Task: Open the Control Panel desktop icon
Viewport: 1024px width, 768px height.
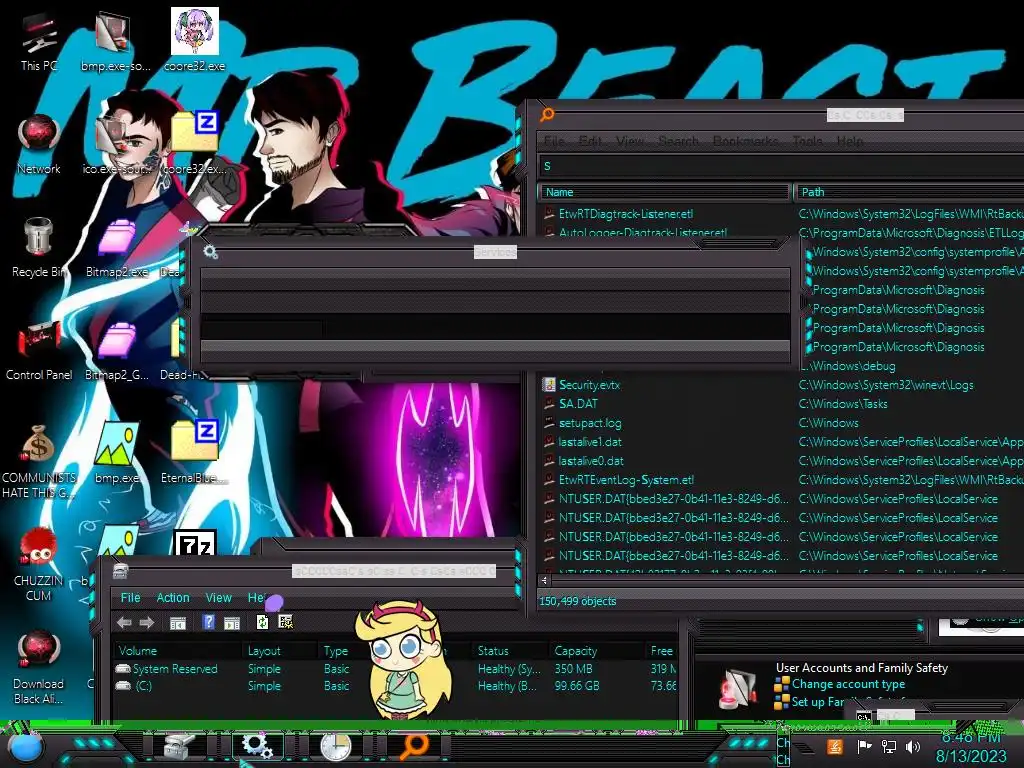Action: (x=39, y=349)
